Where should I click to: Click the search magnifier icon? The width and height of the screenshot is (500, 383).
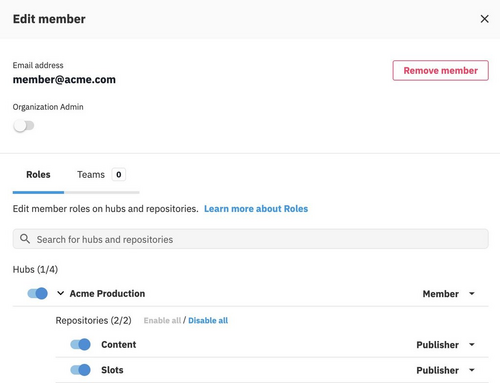25,239
